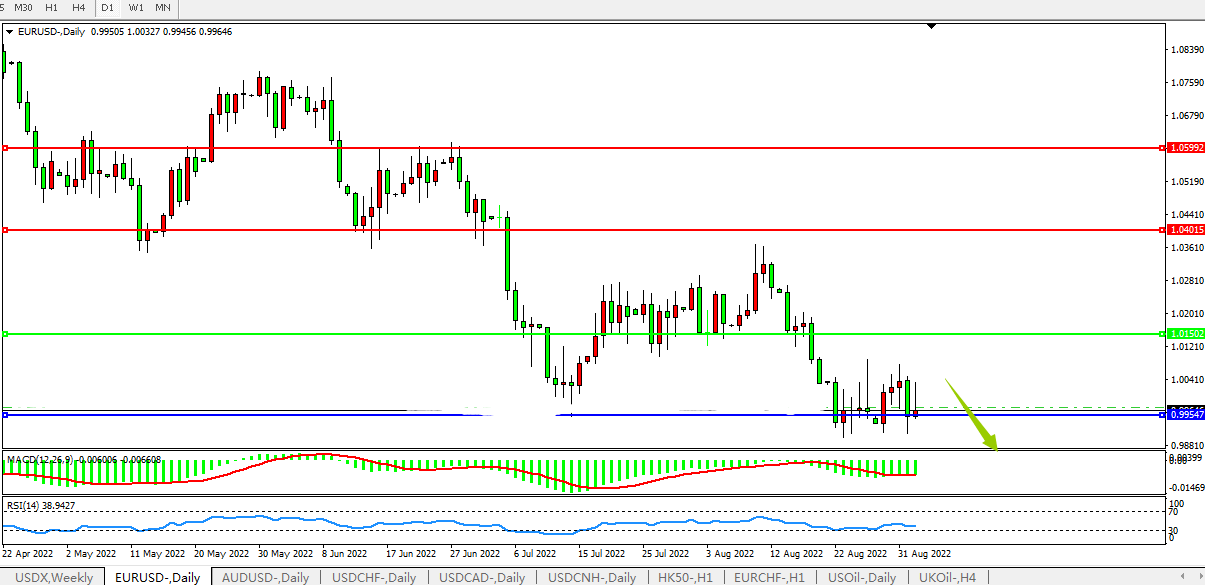The width and height of the screenshot is (1205, 585).
Task: Click the RSI(14) indicator label
Action: 25,506
